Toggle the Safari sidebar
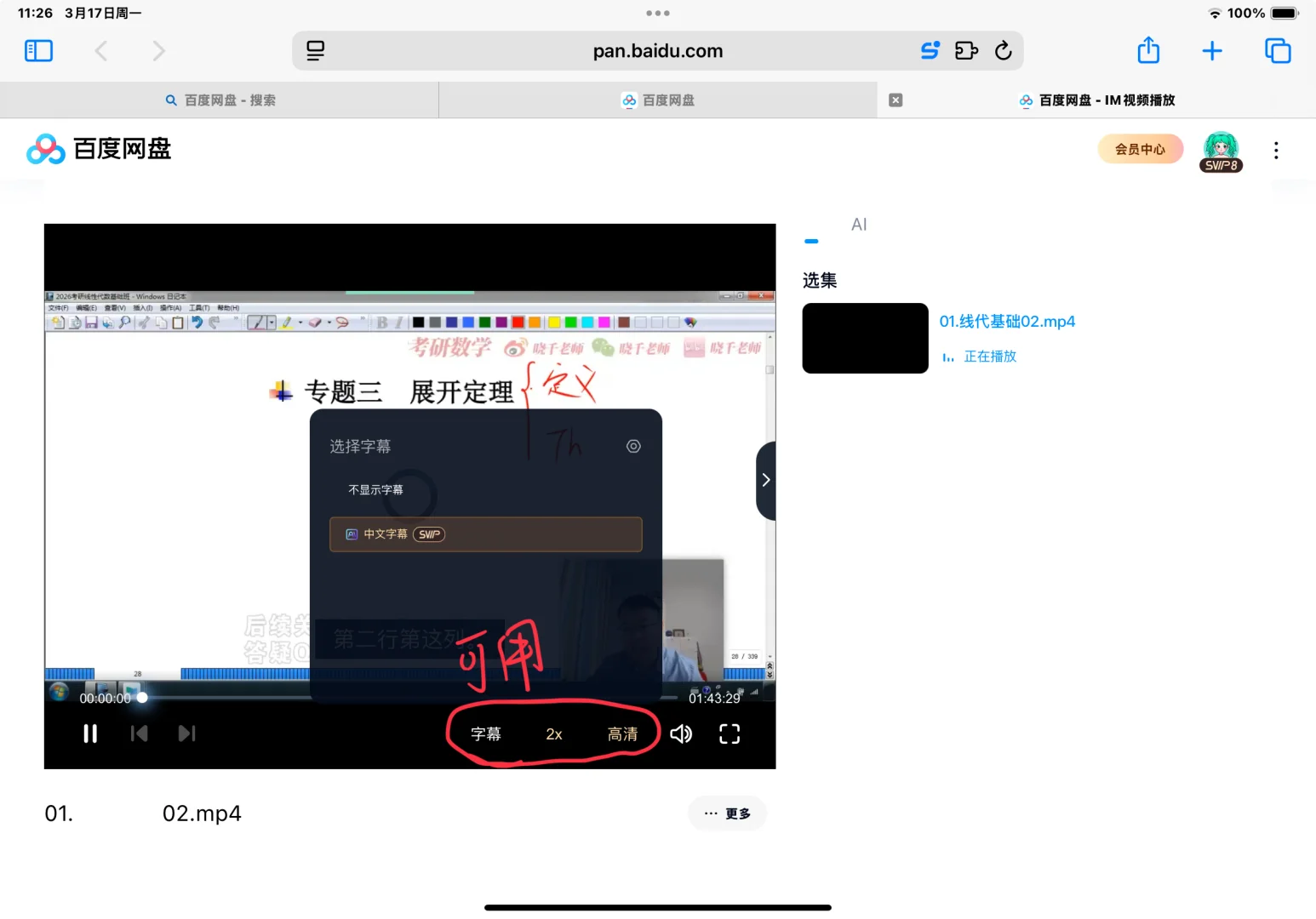The image size is (1316, 919). (38, 50)
